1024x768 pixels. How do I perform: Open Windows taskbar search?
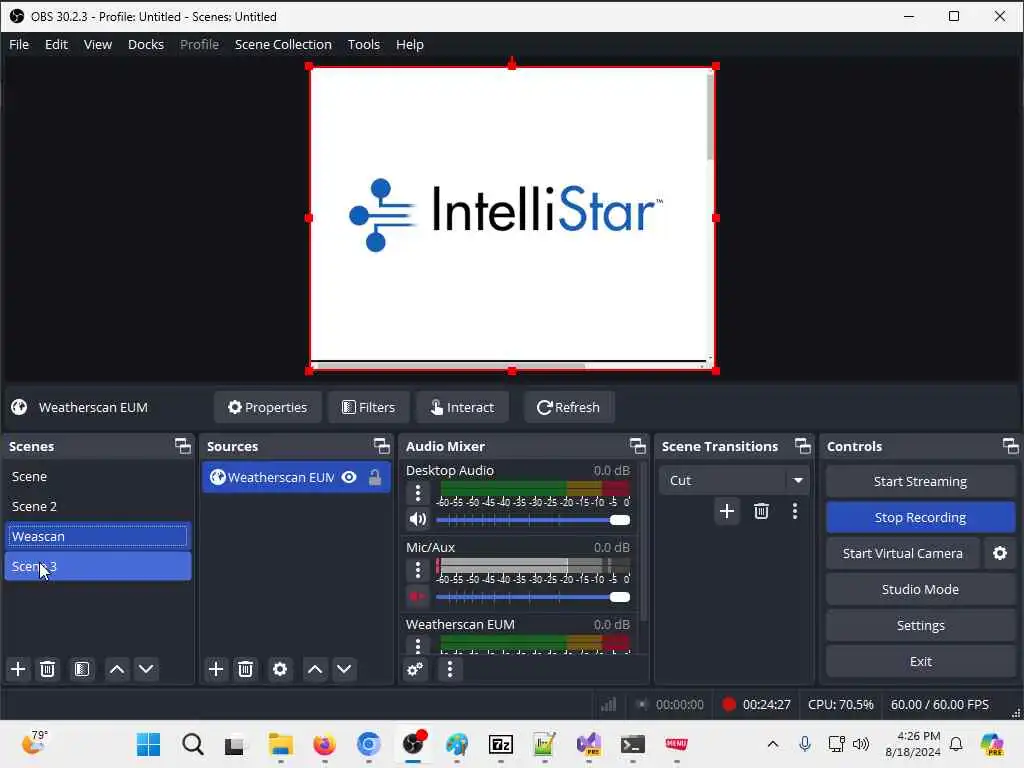point(193,744)
